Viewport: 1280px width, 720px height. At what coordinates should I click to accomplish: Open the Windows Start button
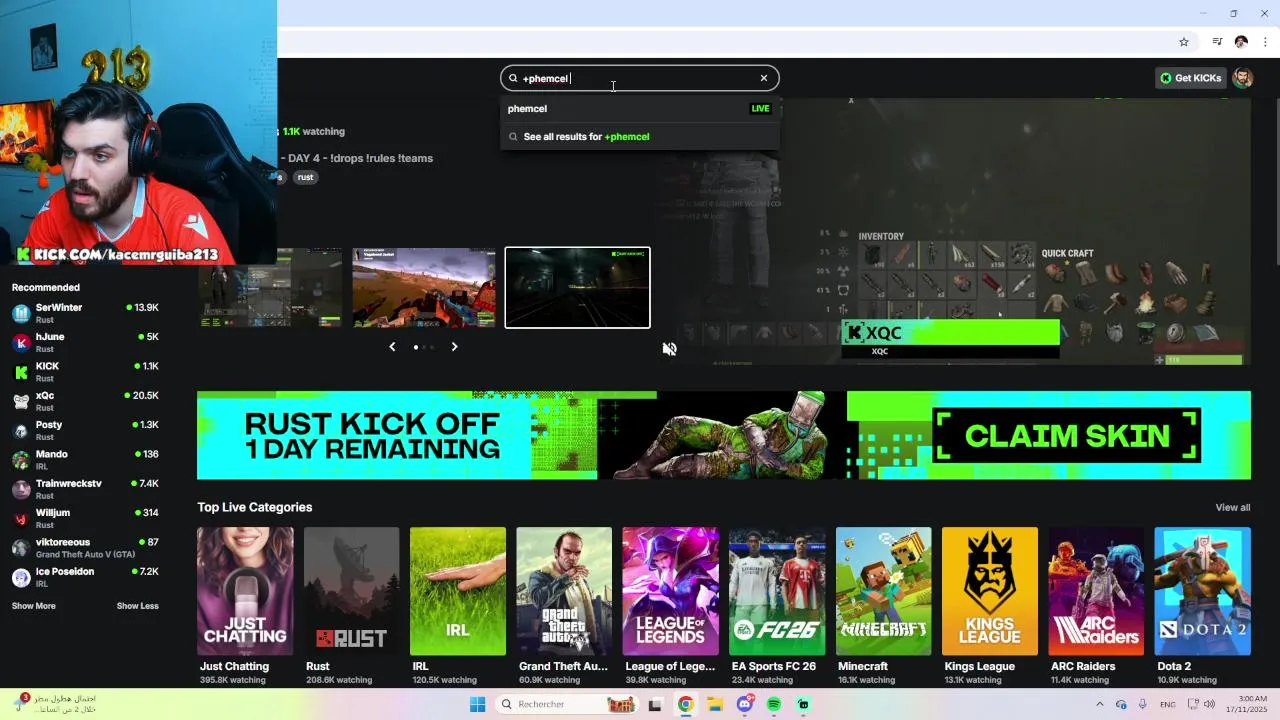click(x=478, y=704)
